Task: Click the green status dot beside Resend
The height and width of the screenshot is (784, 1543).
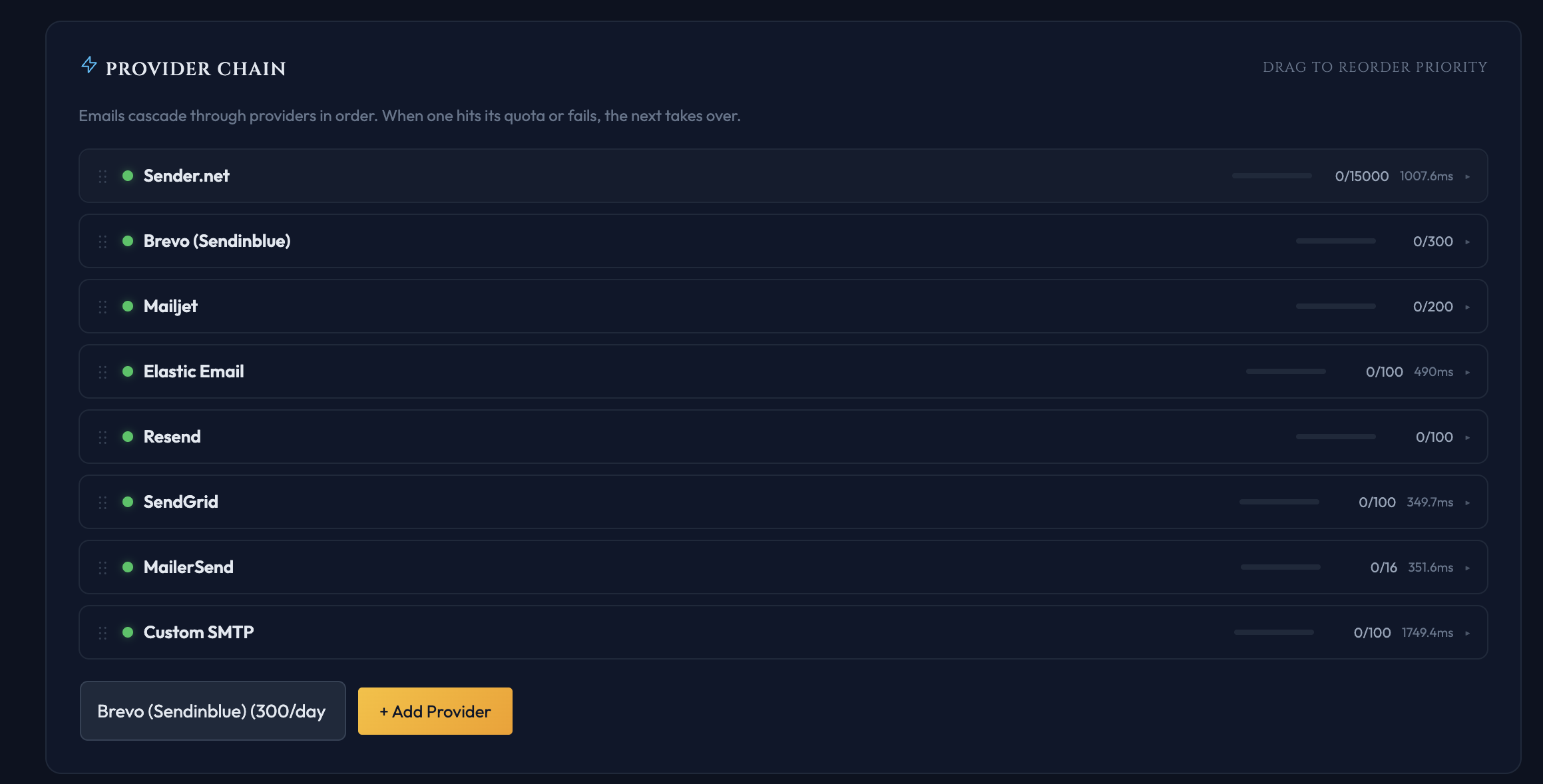Action: click(x=128, y=437)
